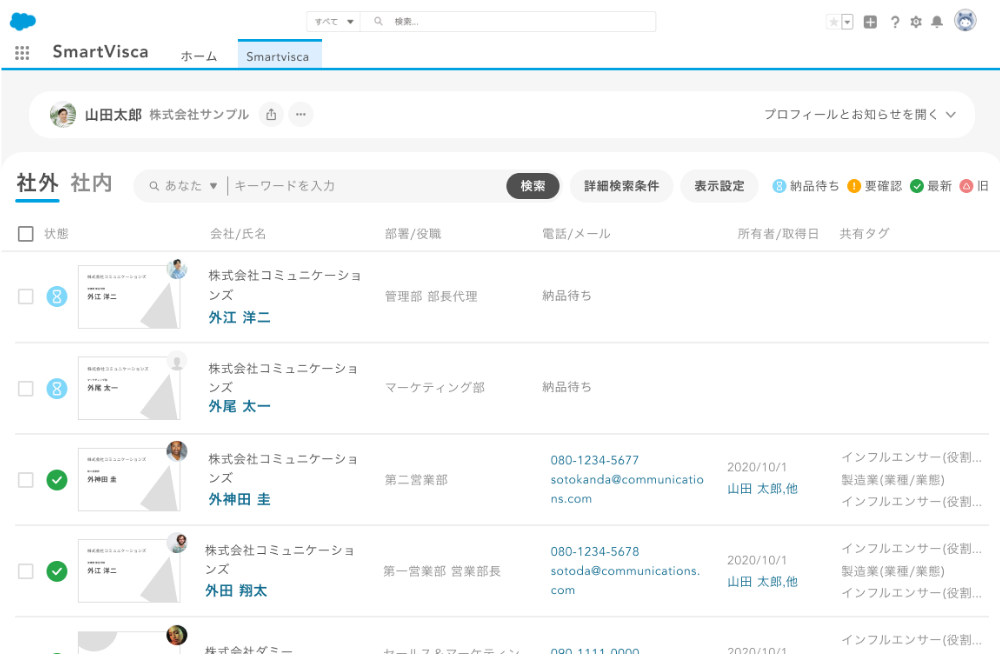Viewport: 1000px width, 654px height.
Task: Open the notifications bell
Action: 937,22
